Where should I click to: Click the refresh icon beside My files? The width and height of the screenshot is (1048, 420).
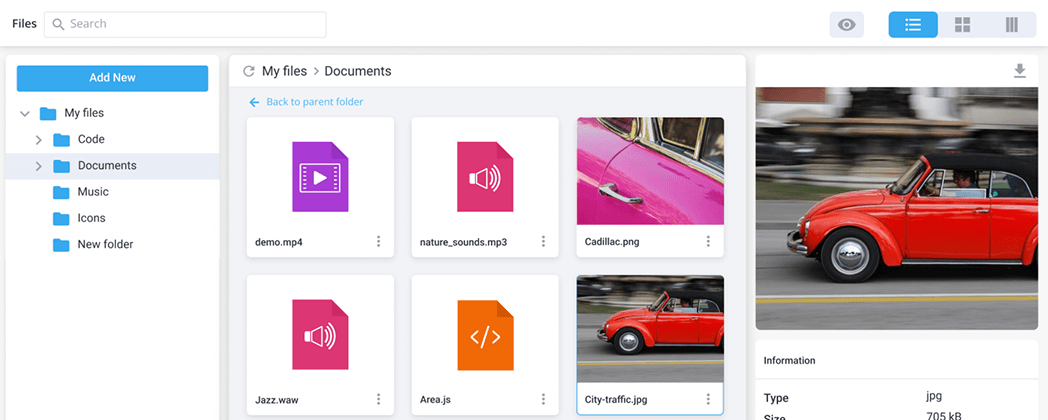[249, 71]
